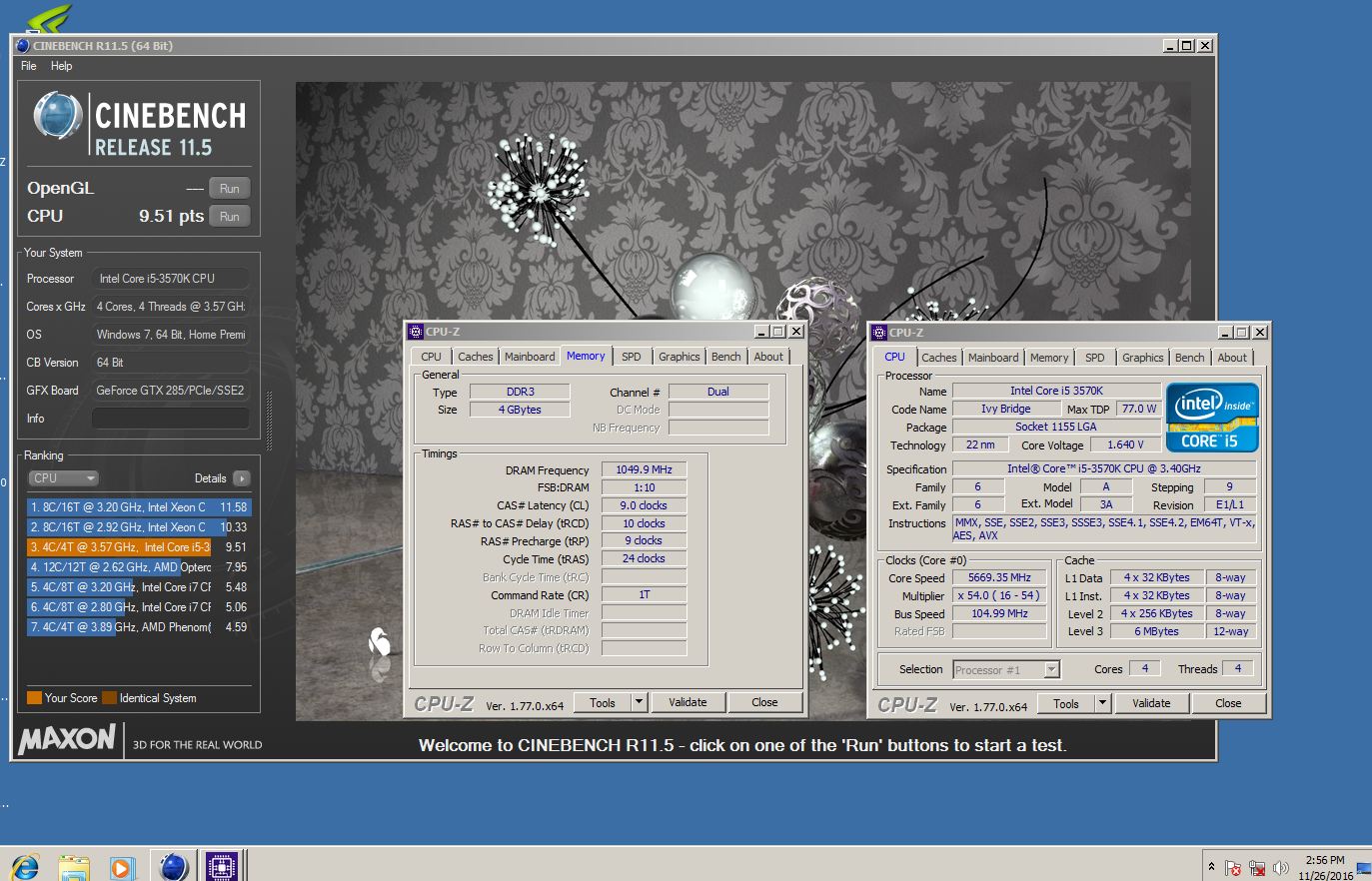Click CPU-Z CPU window title icon

point(879,333)
